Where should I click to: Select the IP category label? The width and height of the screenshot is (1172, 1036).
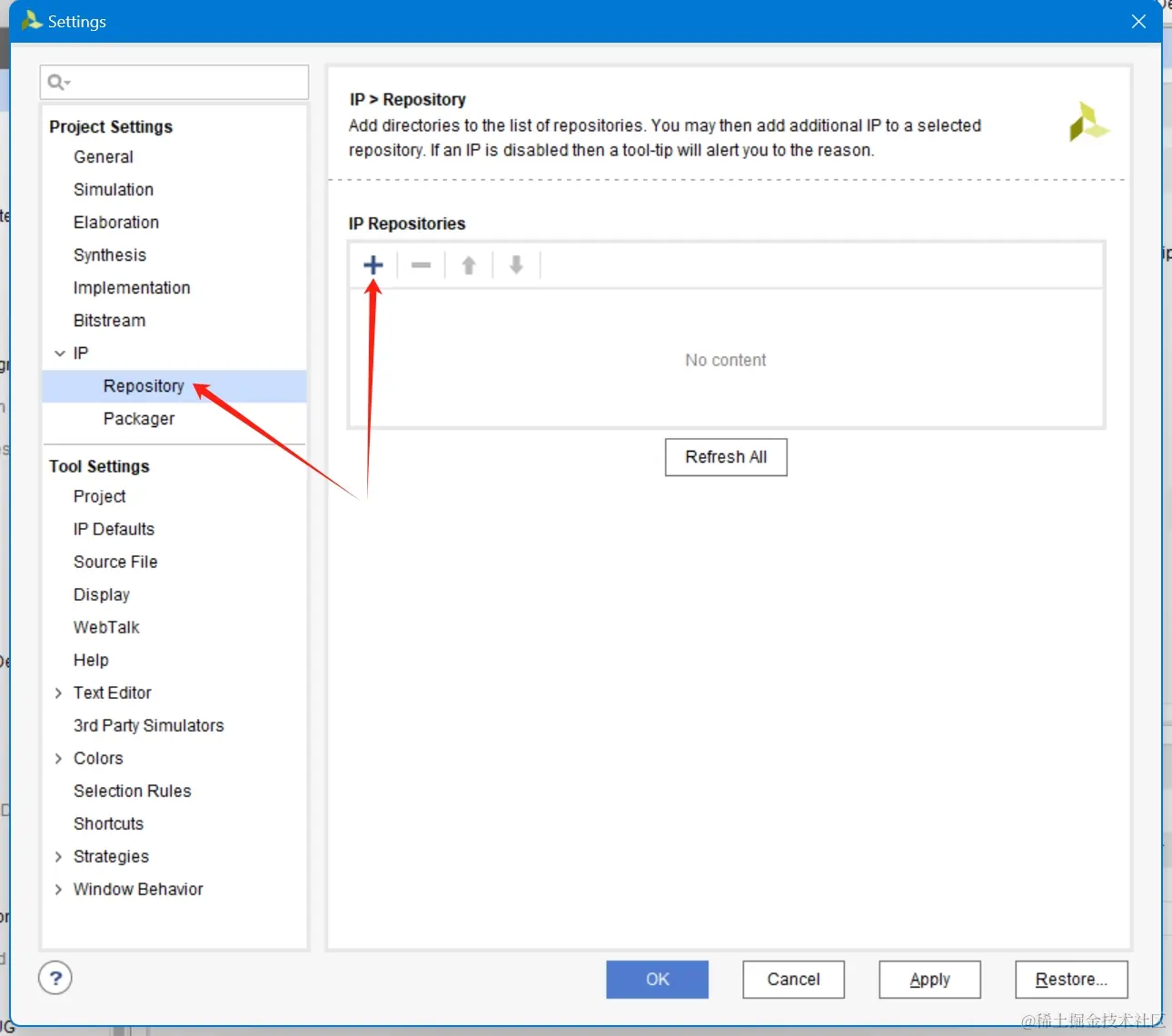[x=81, y=354]
